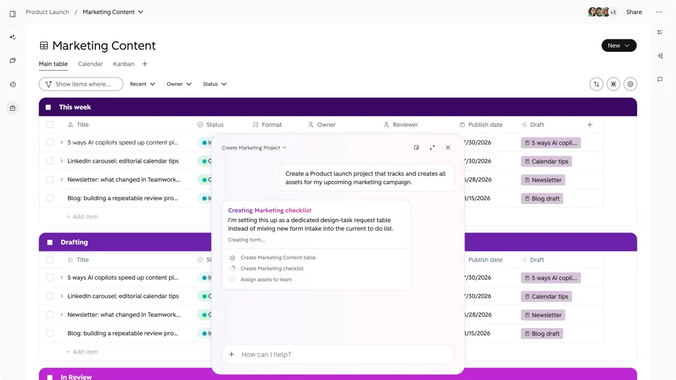676x380 pixels.
Task: Click Assign assets to team step
Action: (x=266, y=280)
